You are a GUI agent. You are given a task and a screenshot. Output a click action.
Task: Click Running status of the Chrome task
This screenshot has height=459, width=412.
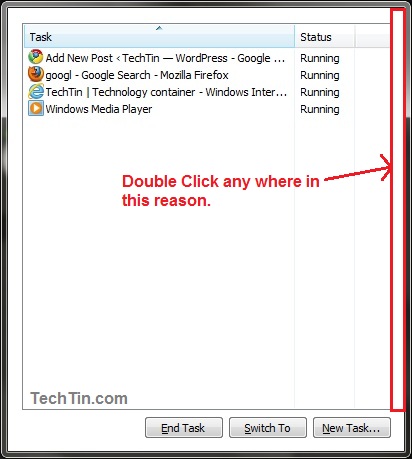(x=320, y=58)
